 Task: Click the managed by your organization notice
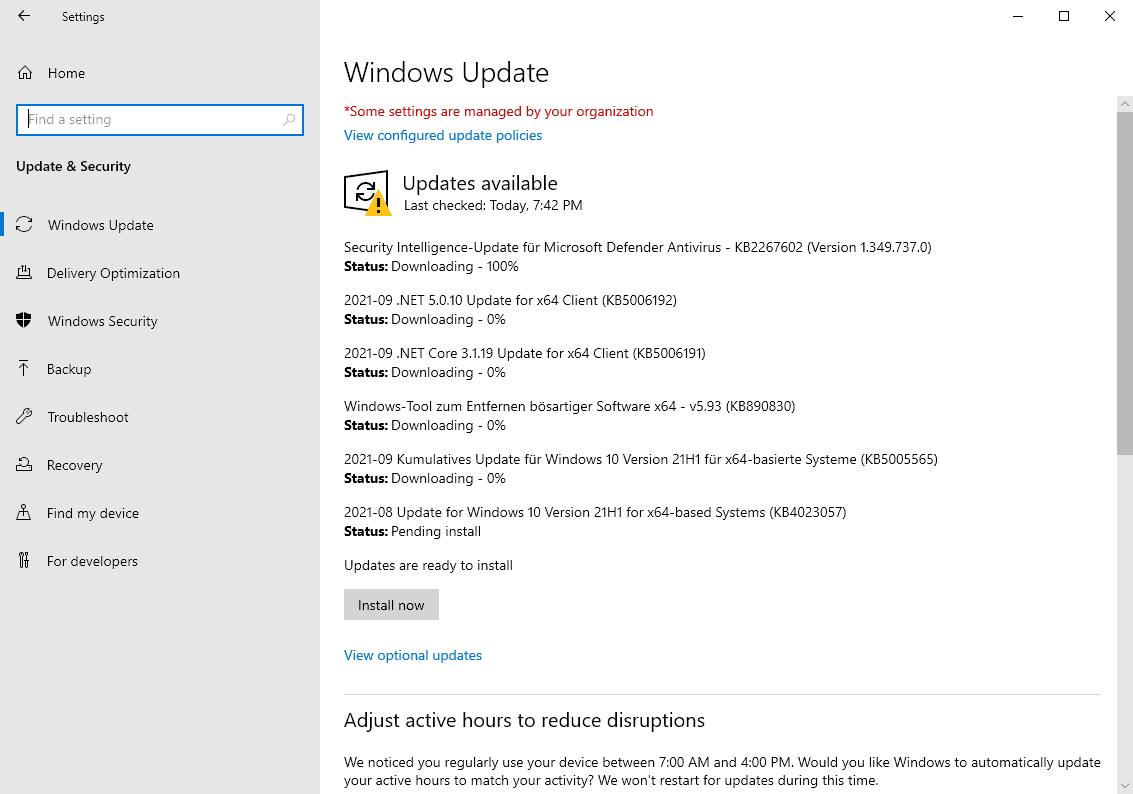[x=499, y=111]
